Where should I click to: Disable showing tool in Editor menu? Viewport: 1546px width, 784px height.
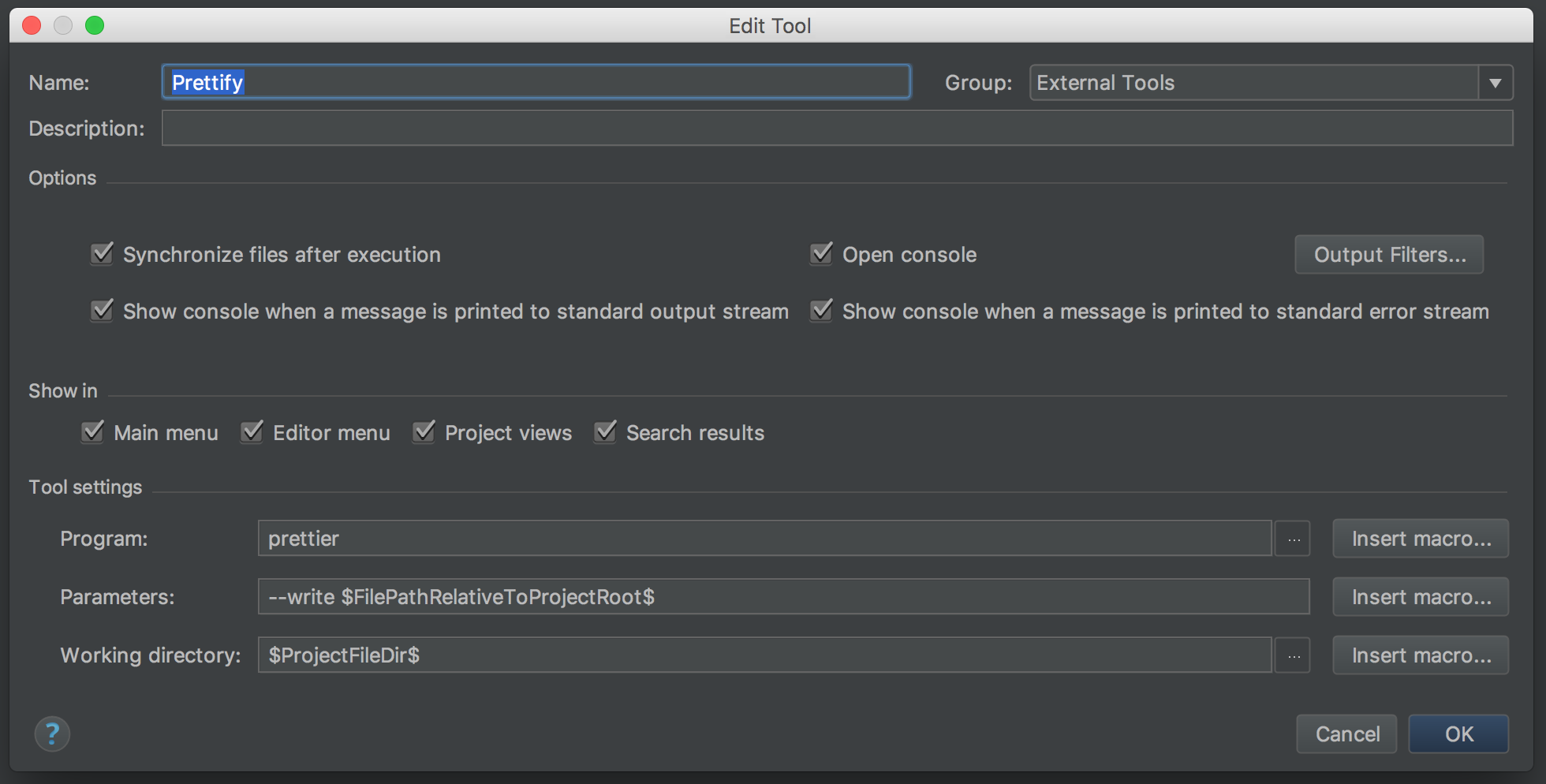[252, 432]
